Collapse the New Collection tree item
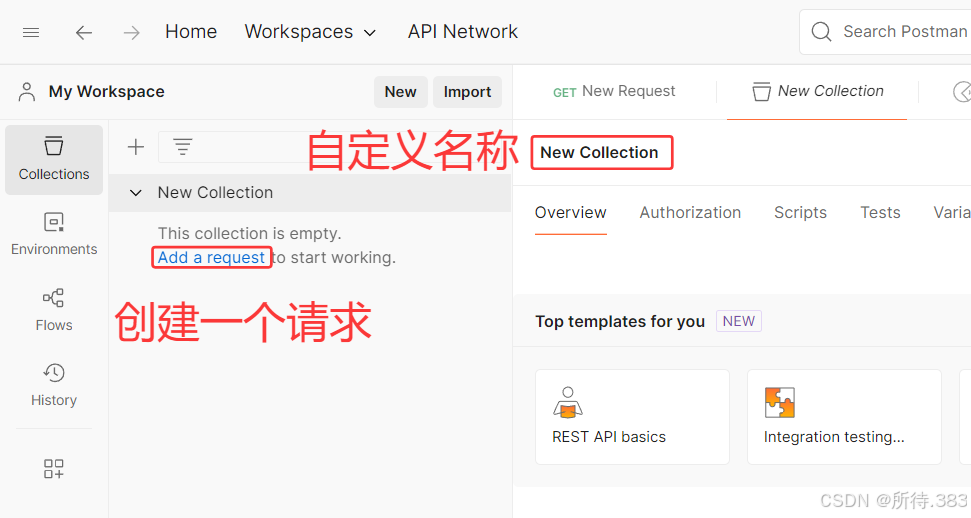Image resolution: width=971 pixels, height=518 pixels. point(136,193)
